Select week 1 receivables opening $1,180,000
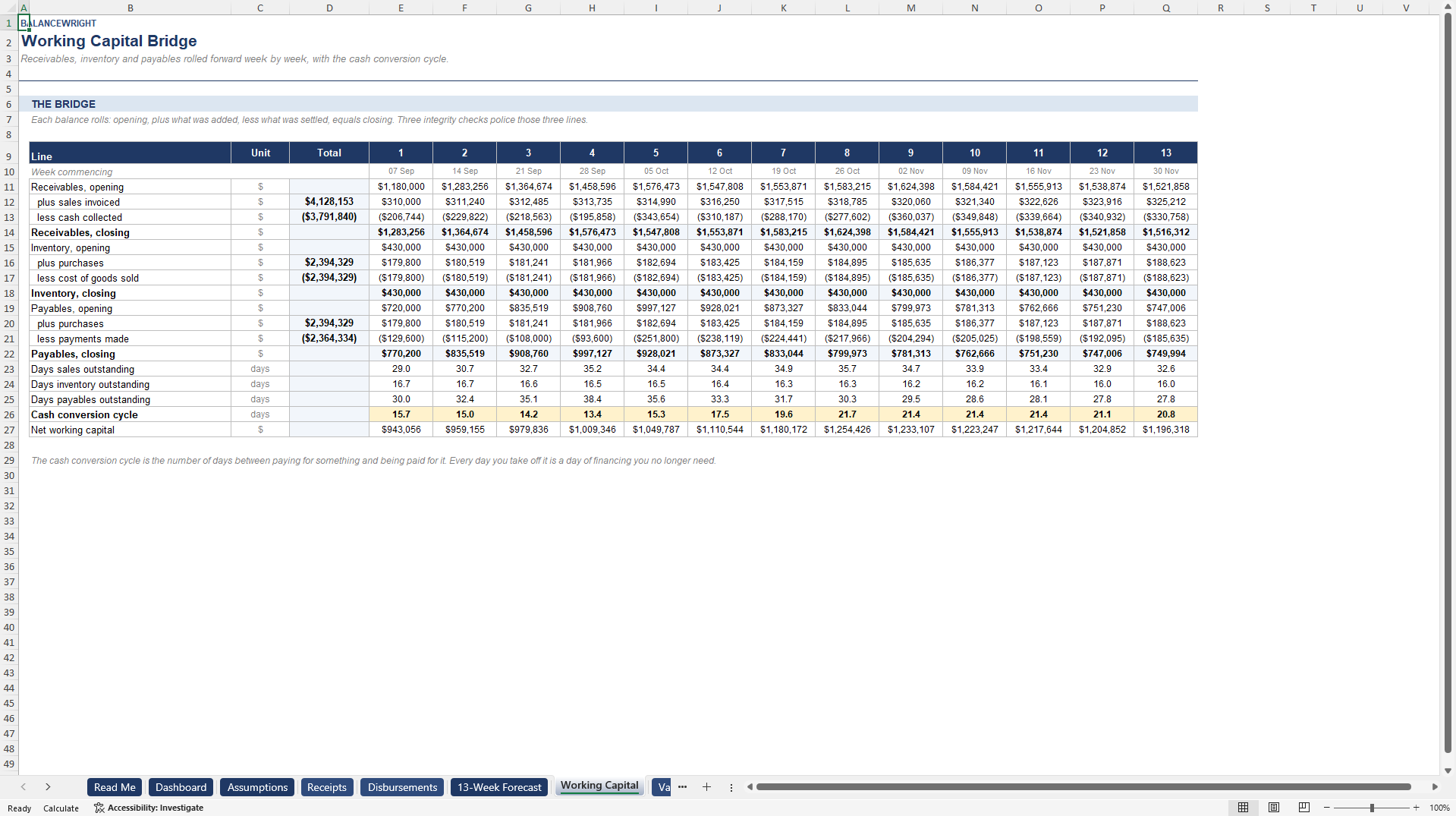The image size is (1456, 816). pos(401,187)
